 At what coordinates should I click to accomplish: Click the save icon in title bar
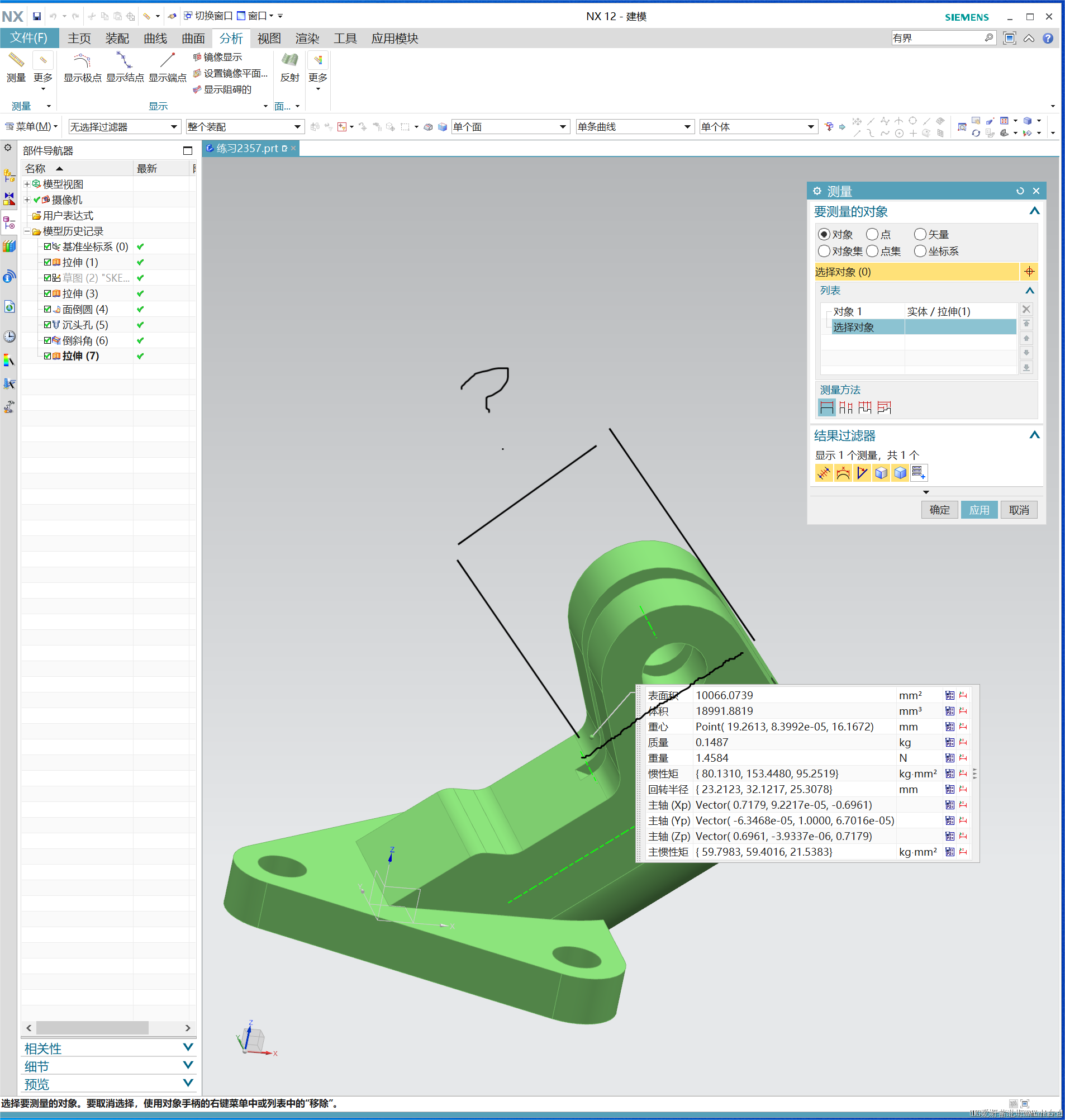click(37, 16)
